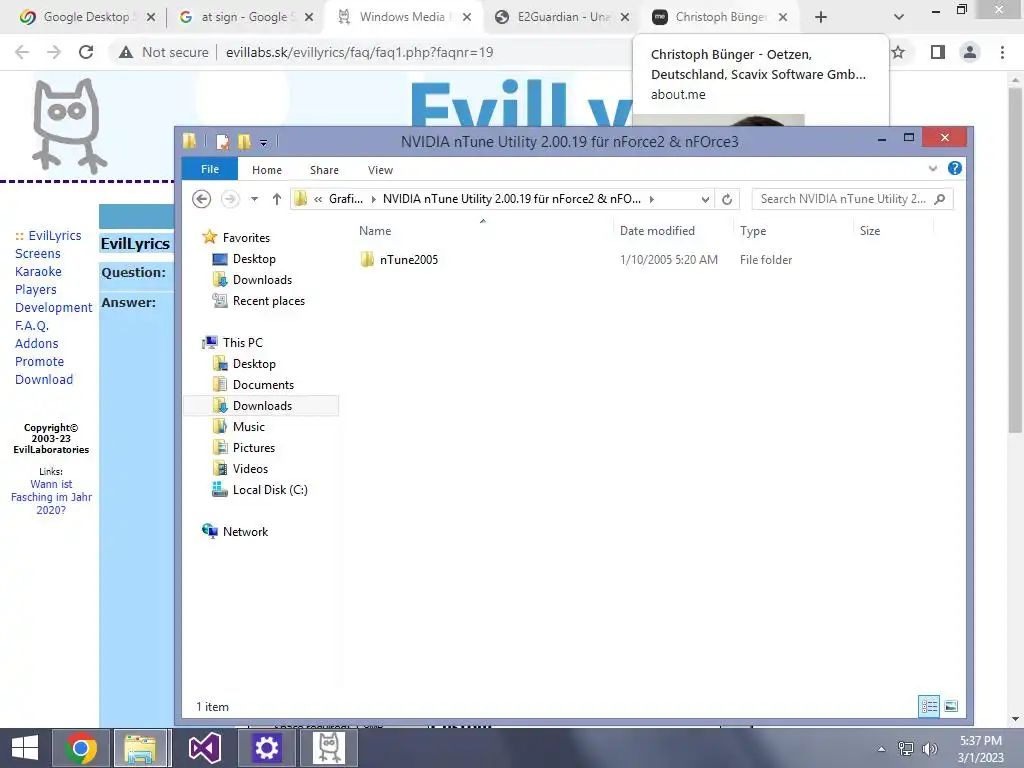The width and height of the screenshot is (1024, 768).
Task: Switch to the E2Guardian browser tab
Action: (x=563, y=17)
